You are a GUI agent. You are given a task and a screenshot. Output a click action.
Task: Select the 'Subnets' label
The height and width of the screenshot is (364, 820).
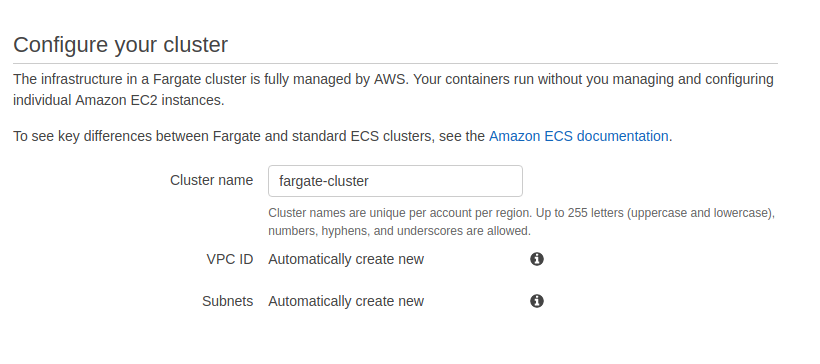point(227,301)
